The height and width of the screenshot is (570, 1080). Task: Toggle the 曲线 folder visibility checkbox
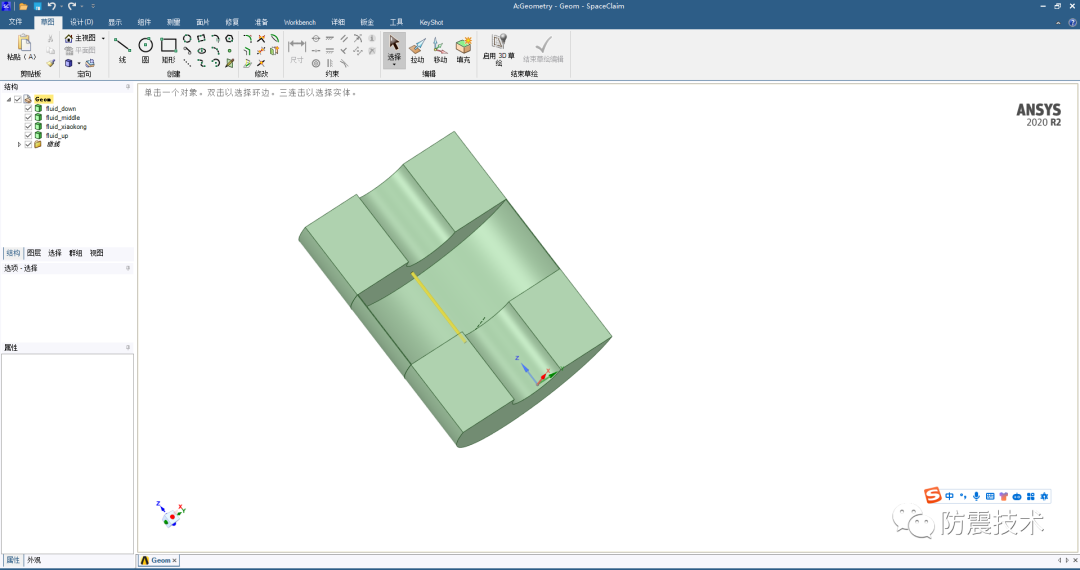click(28, 144)
